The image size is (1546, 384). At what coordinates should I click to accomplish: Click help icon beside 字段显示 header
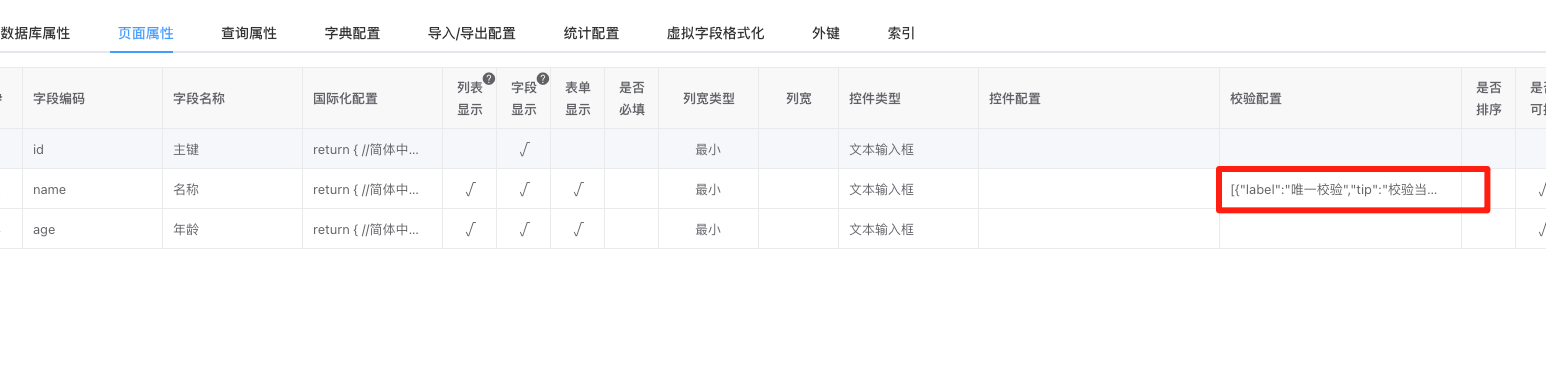(x=543, y=79)
